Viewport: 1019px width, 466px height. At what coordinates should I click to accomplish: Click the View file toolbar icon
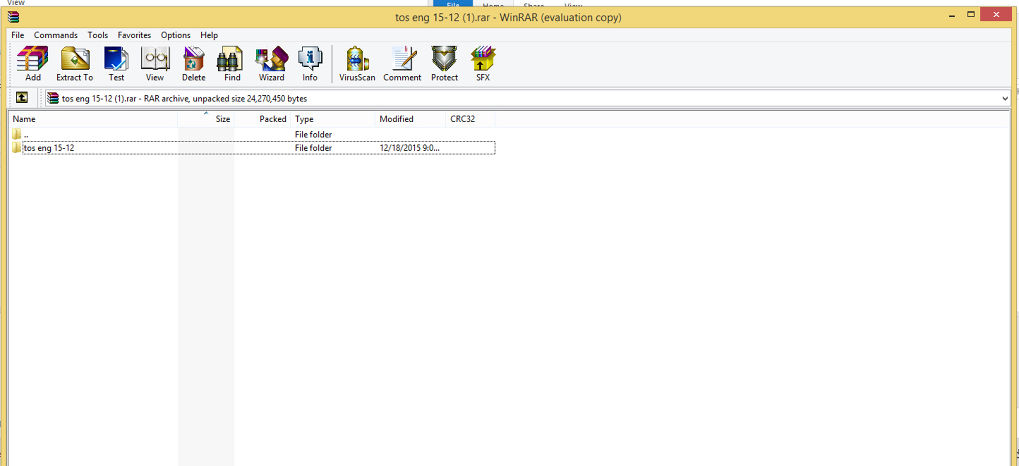(154, 63)
